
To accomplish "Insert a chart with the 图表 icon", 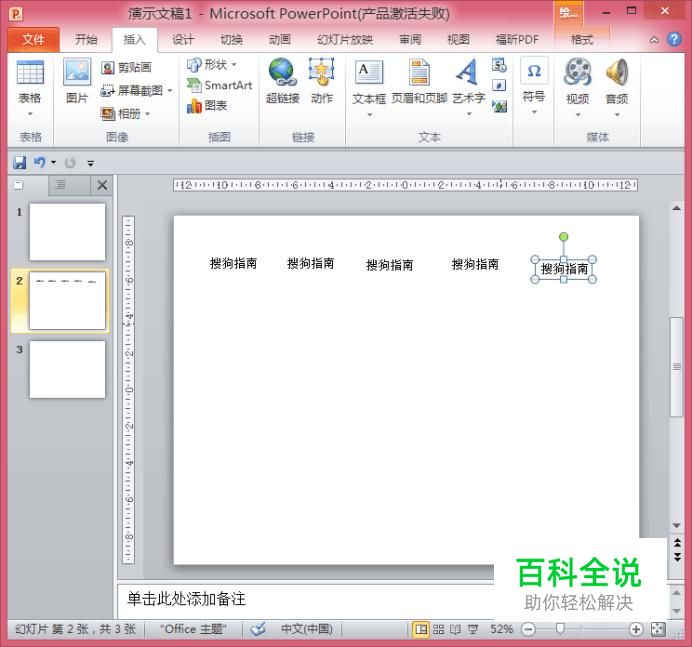I will 207,106.
